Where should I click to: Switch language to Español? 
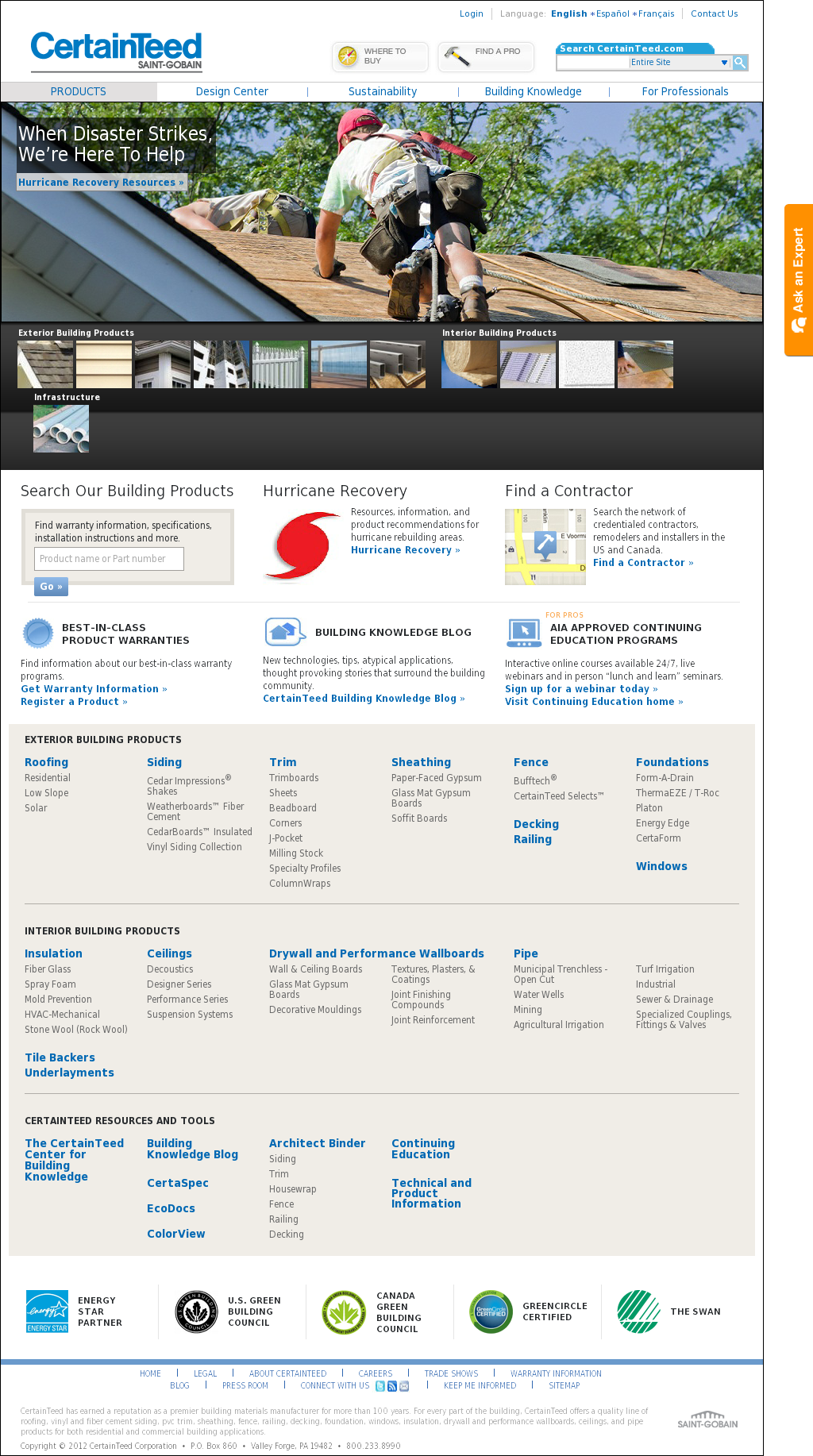click(x=612, y=14)
